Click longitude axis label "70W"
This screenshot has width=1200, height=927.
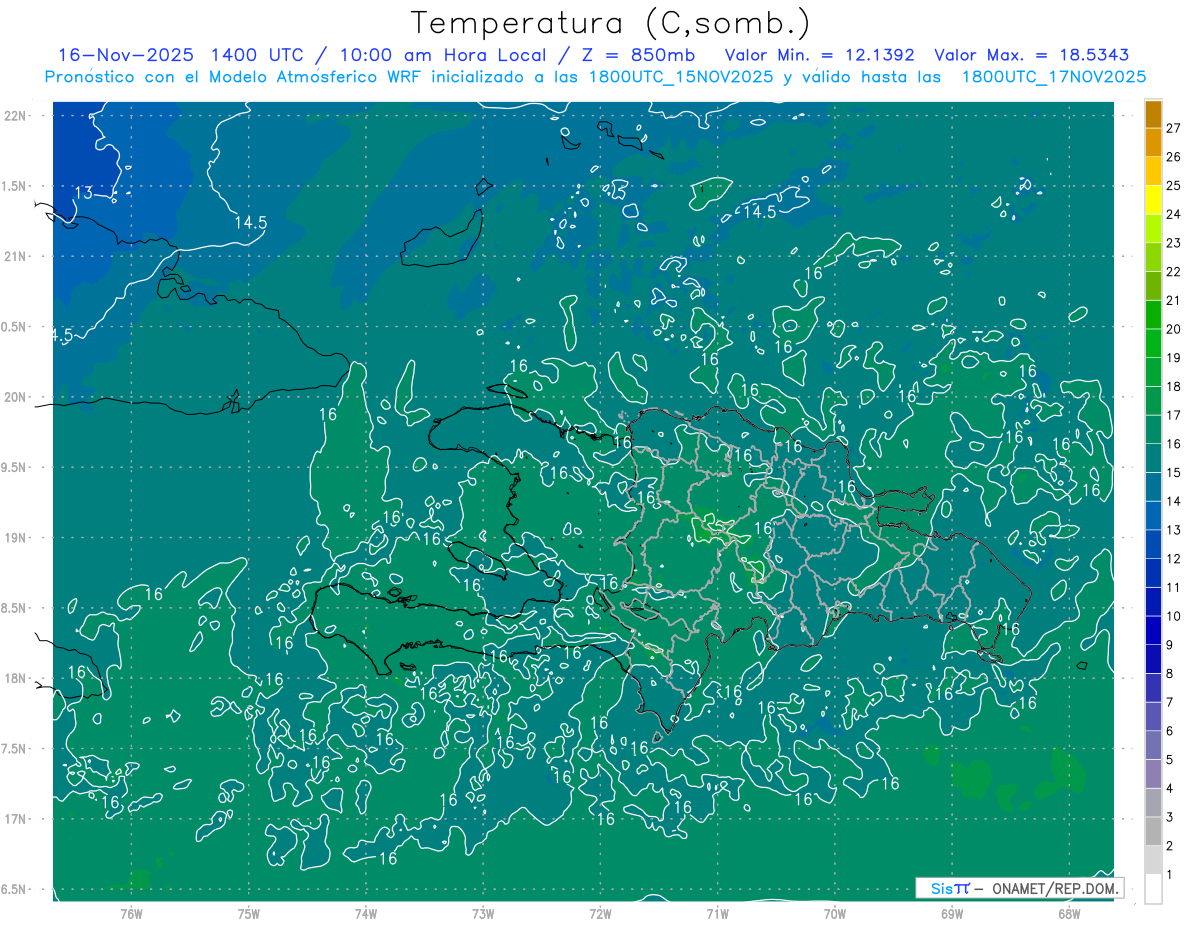(x=835, y=913)
